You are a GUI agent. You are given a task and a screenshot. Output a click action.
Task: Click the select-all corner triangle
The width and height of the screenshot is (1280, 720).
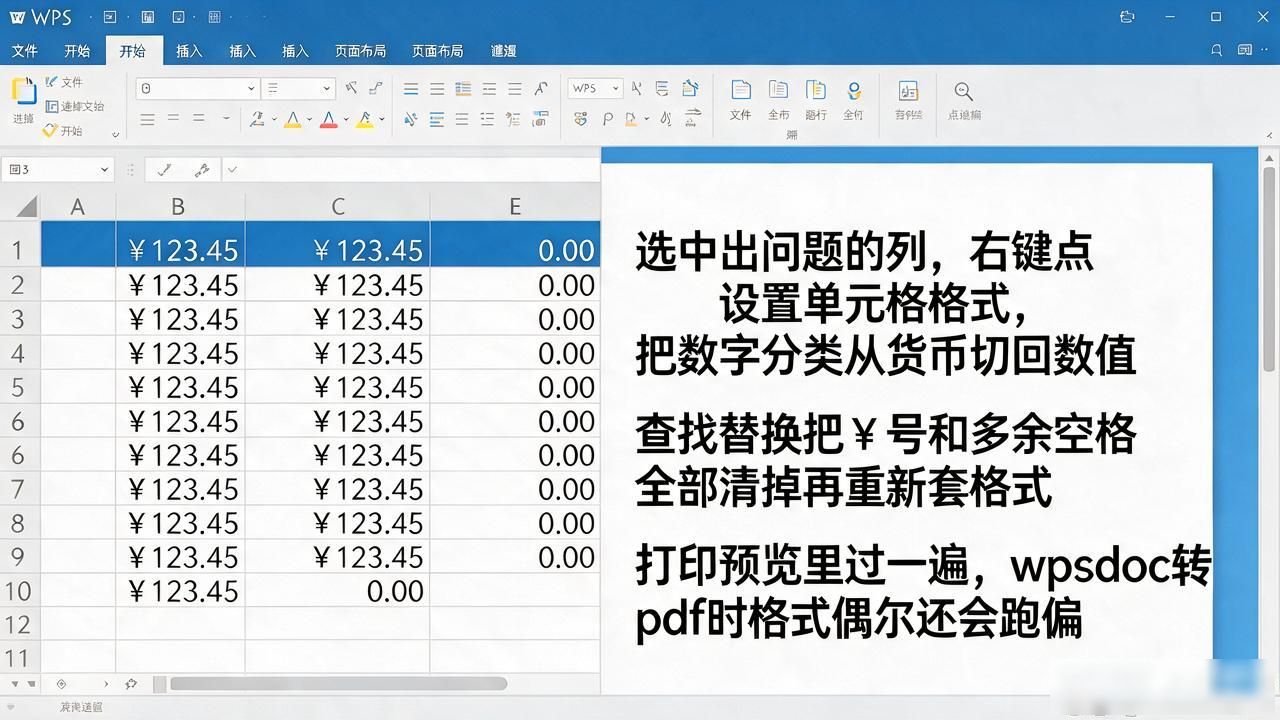(x=26, y=207)
